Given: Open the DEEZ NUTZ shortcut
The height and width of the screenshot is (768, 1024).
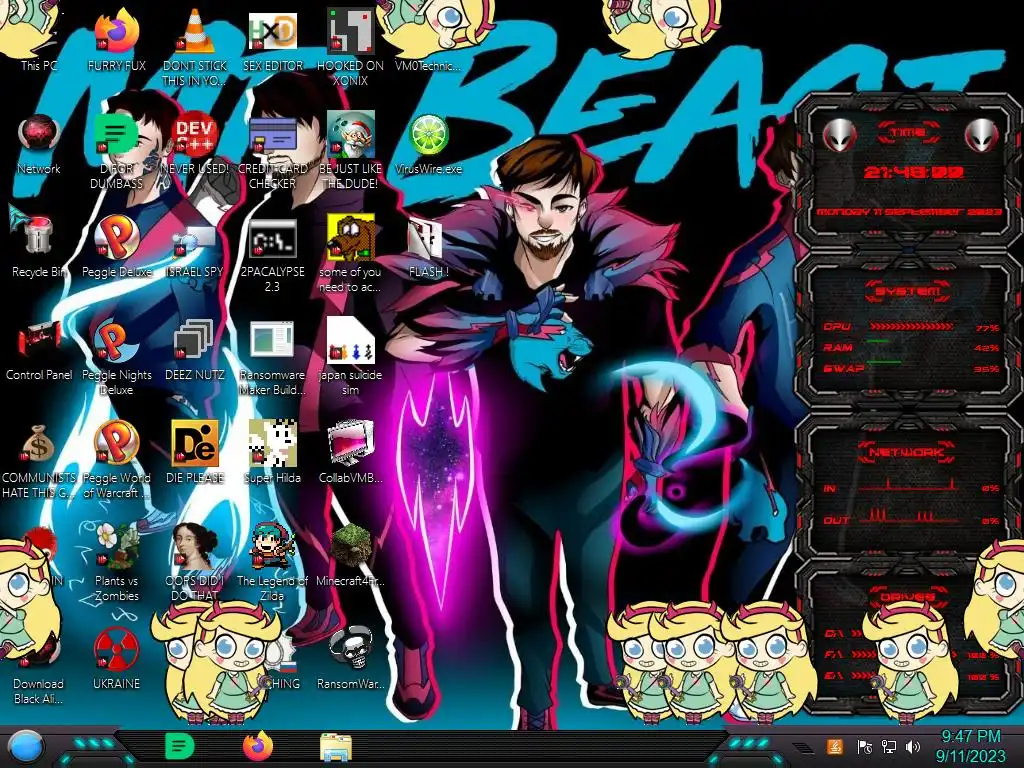Looking at the screenshot, I should click(195, 349).
